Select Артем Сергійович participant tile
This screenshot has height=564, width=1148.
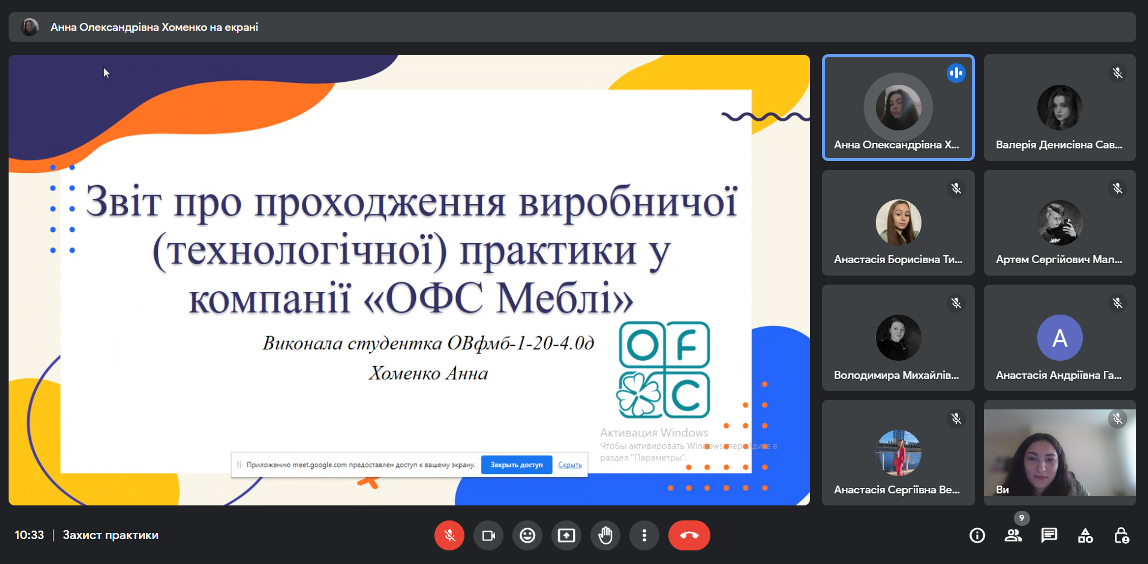pos(1060,222)
